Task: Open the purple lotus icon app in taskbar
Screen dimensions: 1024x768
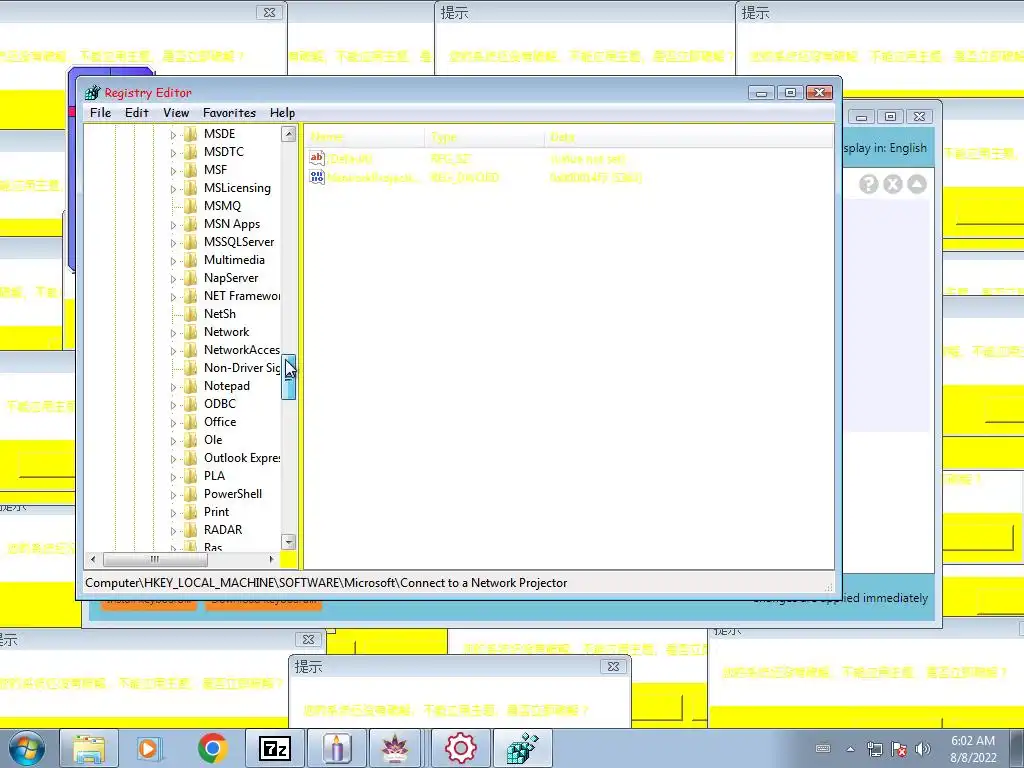Action: (395, 748)
